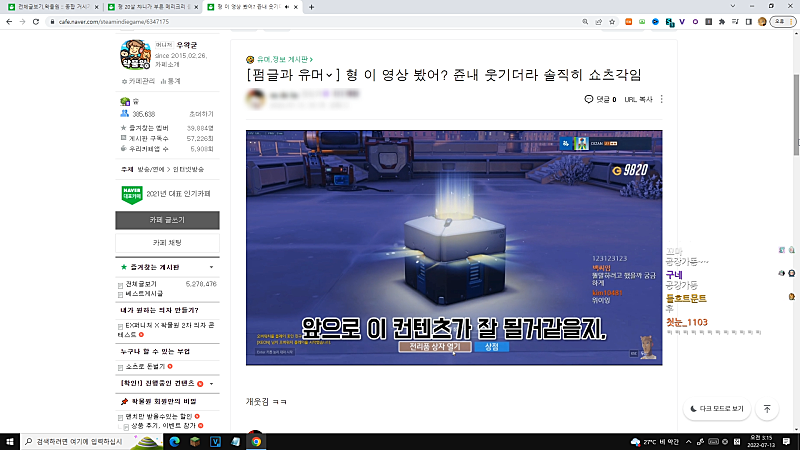Open the Minecraft block taskbar icon
The height and width of the screenshot is (450, 800).
195,442
